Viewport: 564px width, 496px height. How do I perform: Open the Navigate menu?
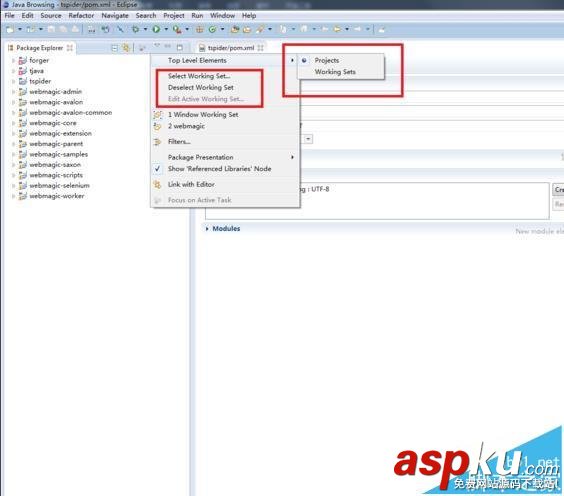pyautogui.click(x=115, y=15)
